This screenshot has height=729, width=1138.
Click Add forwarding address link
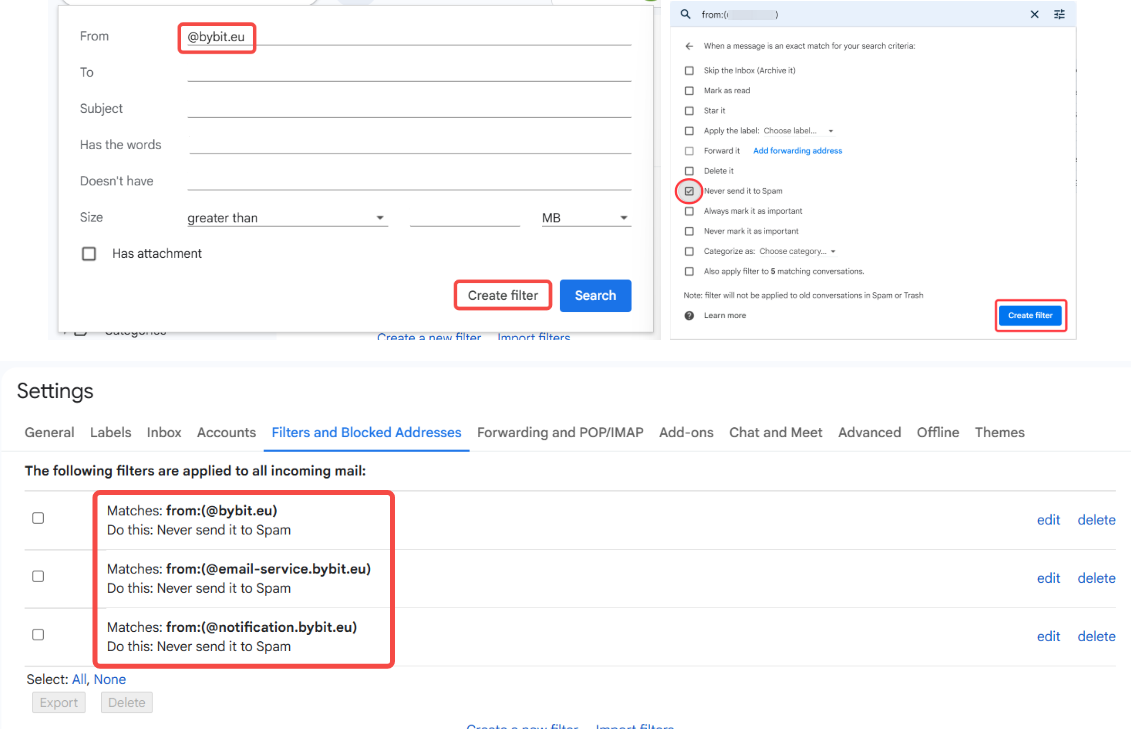797,151
